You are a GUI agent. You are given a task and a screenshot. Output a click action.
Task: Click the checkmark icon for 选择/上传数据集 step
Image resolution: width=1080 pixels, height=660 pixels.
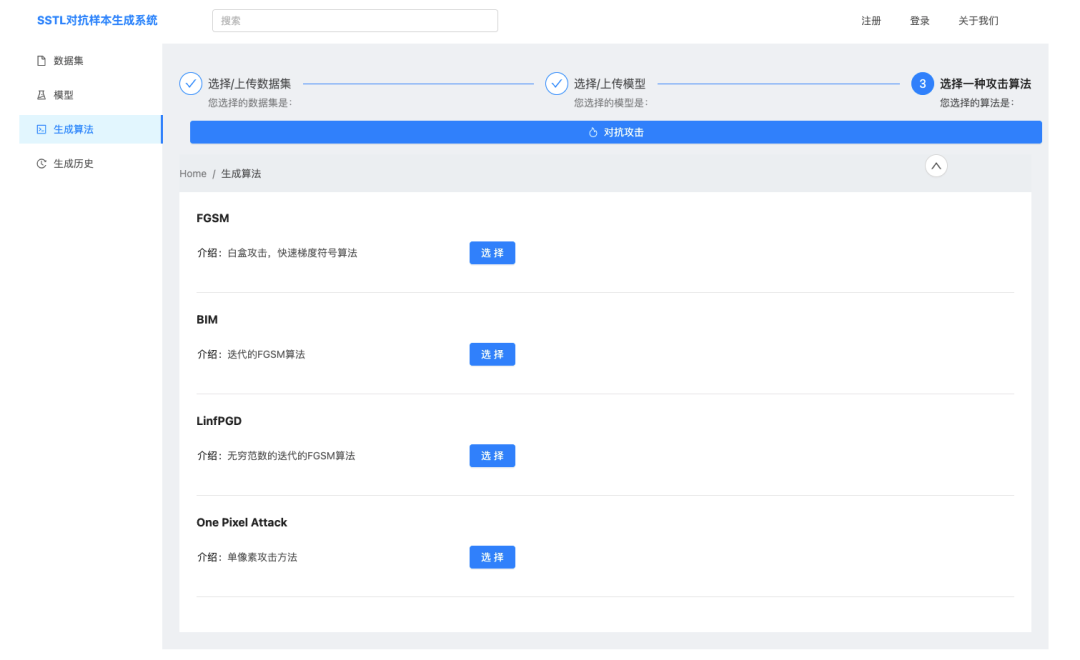tap(191, 83)
